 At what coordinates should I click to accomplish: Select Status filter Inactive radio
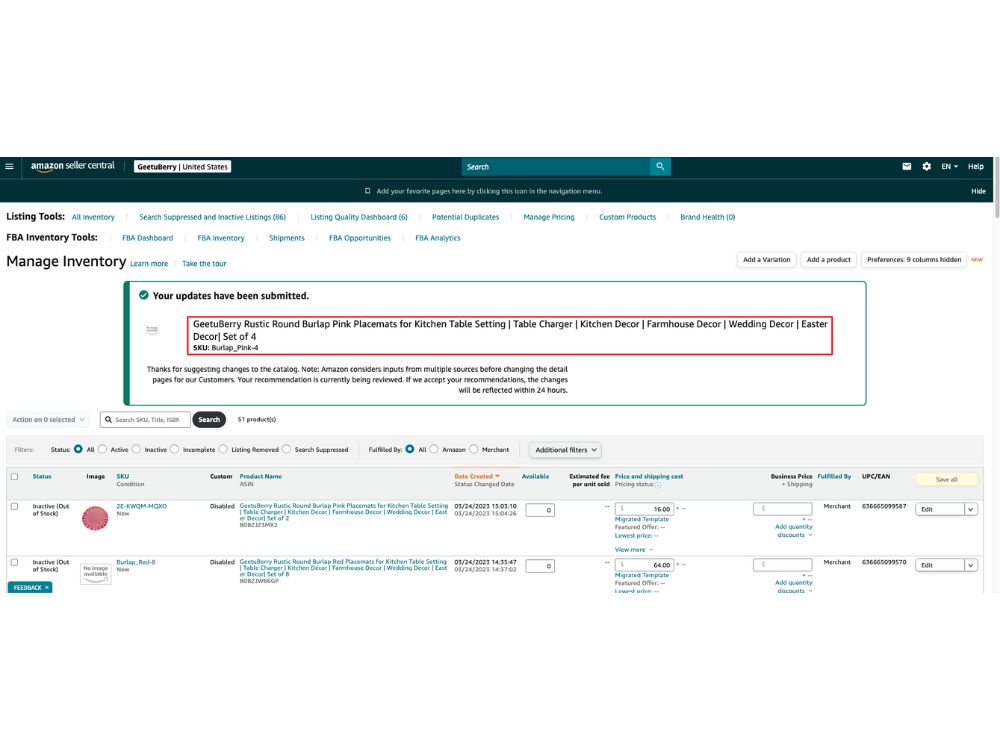coord(136,449)
